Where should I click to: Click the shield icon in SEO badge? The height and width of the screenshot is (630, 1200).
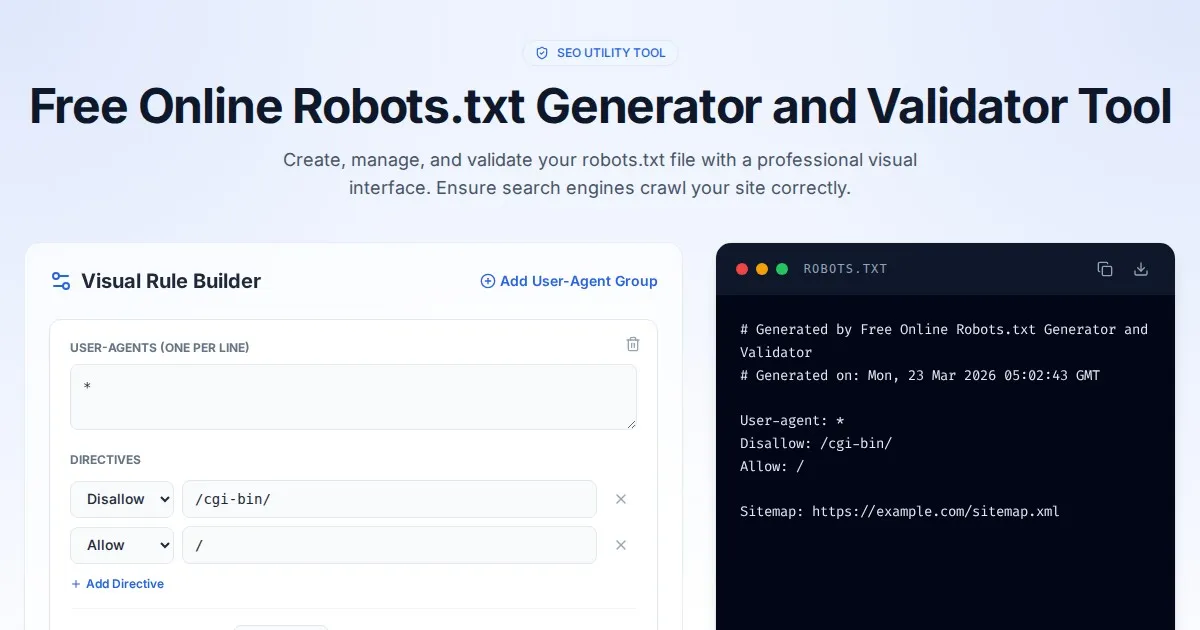542,53
